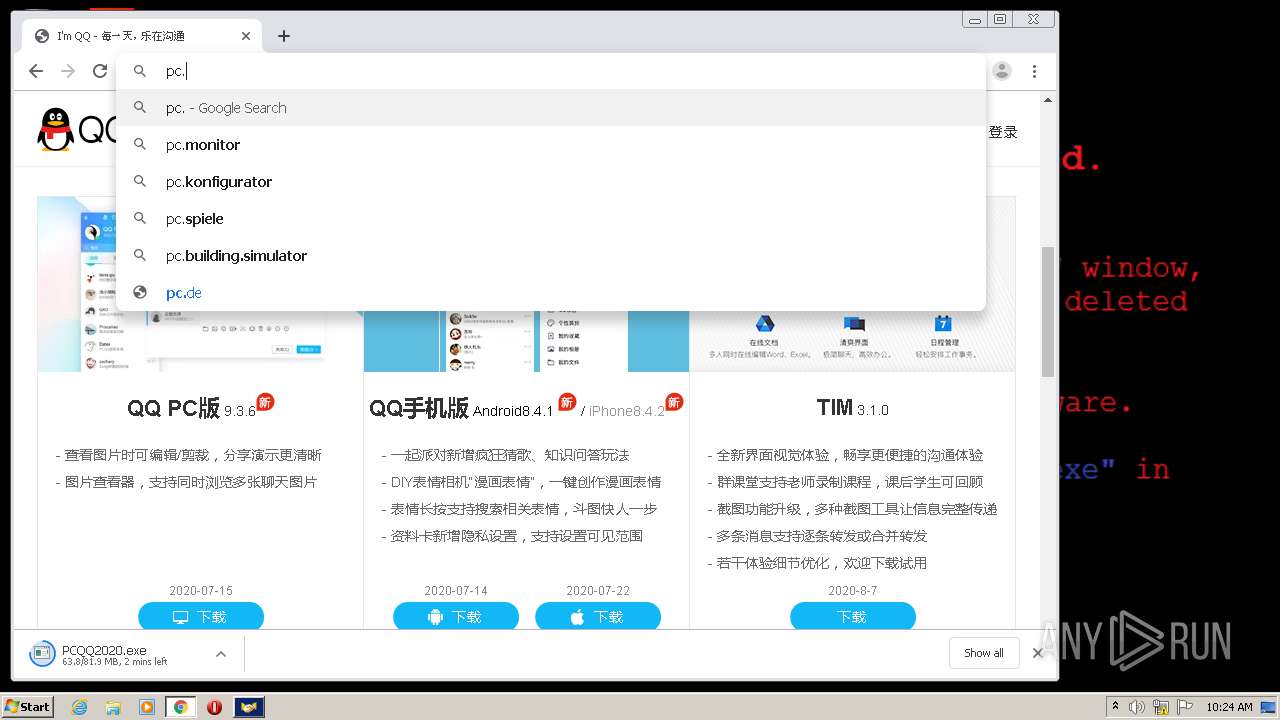The width and height of the screenshot is (1280, 720).
Task: Go to the pc.de site suggestion
Action: pos(551,293)
